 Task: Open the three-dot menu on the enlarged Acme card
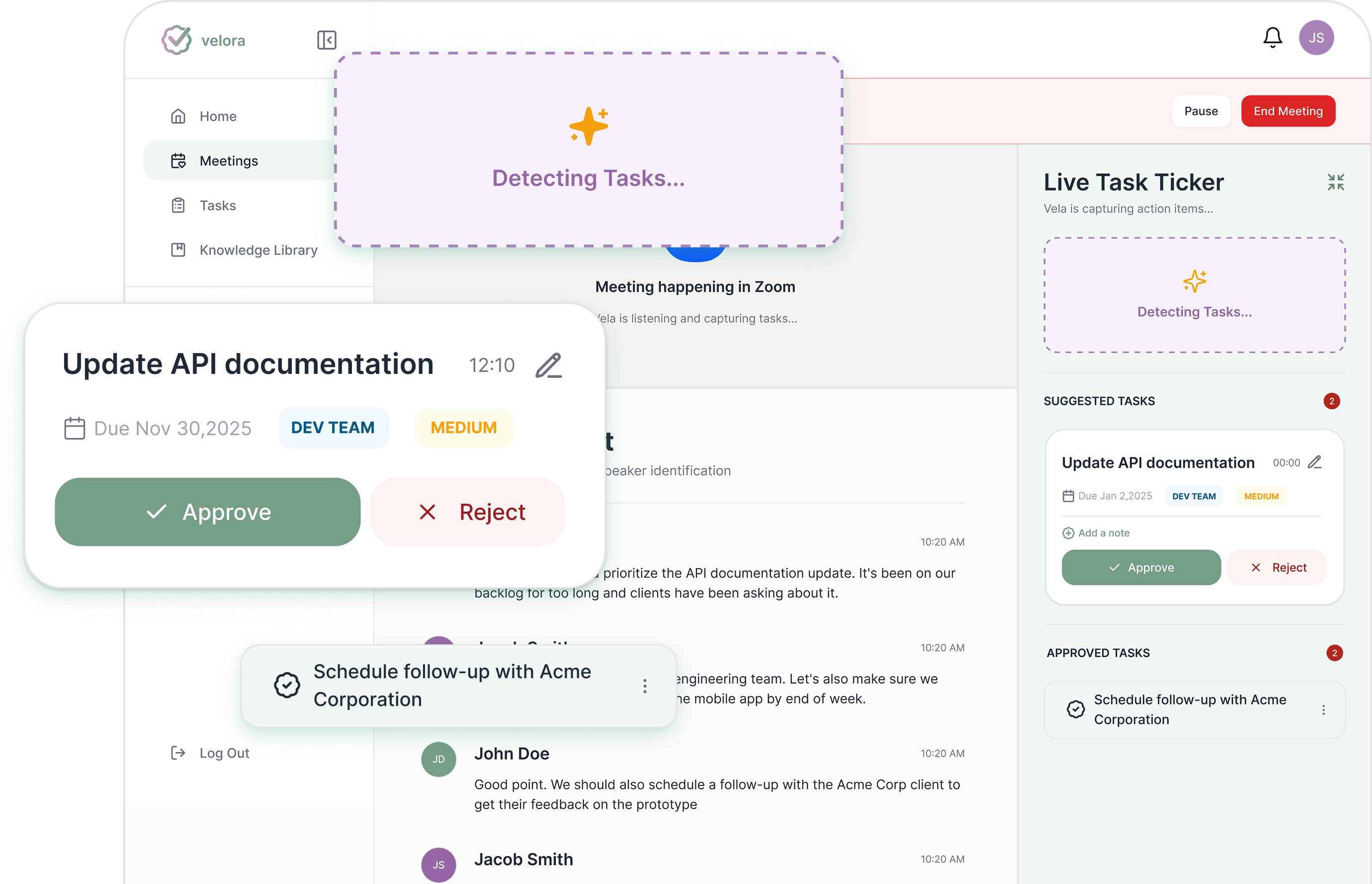pyautogui.click(x=645, y=686)
